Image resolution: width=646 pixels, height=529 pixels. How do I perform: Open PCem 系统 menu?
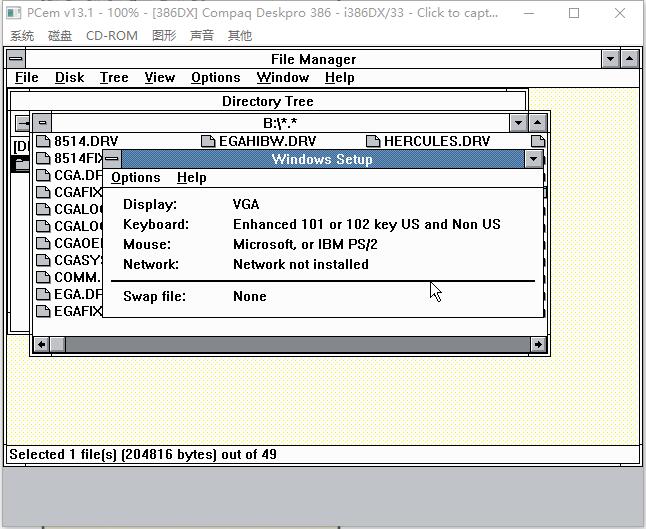click(x=22, y=36)
